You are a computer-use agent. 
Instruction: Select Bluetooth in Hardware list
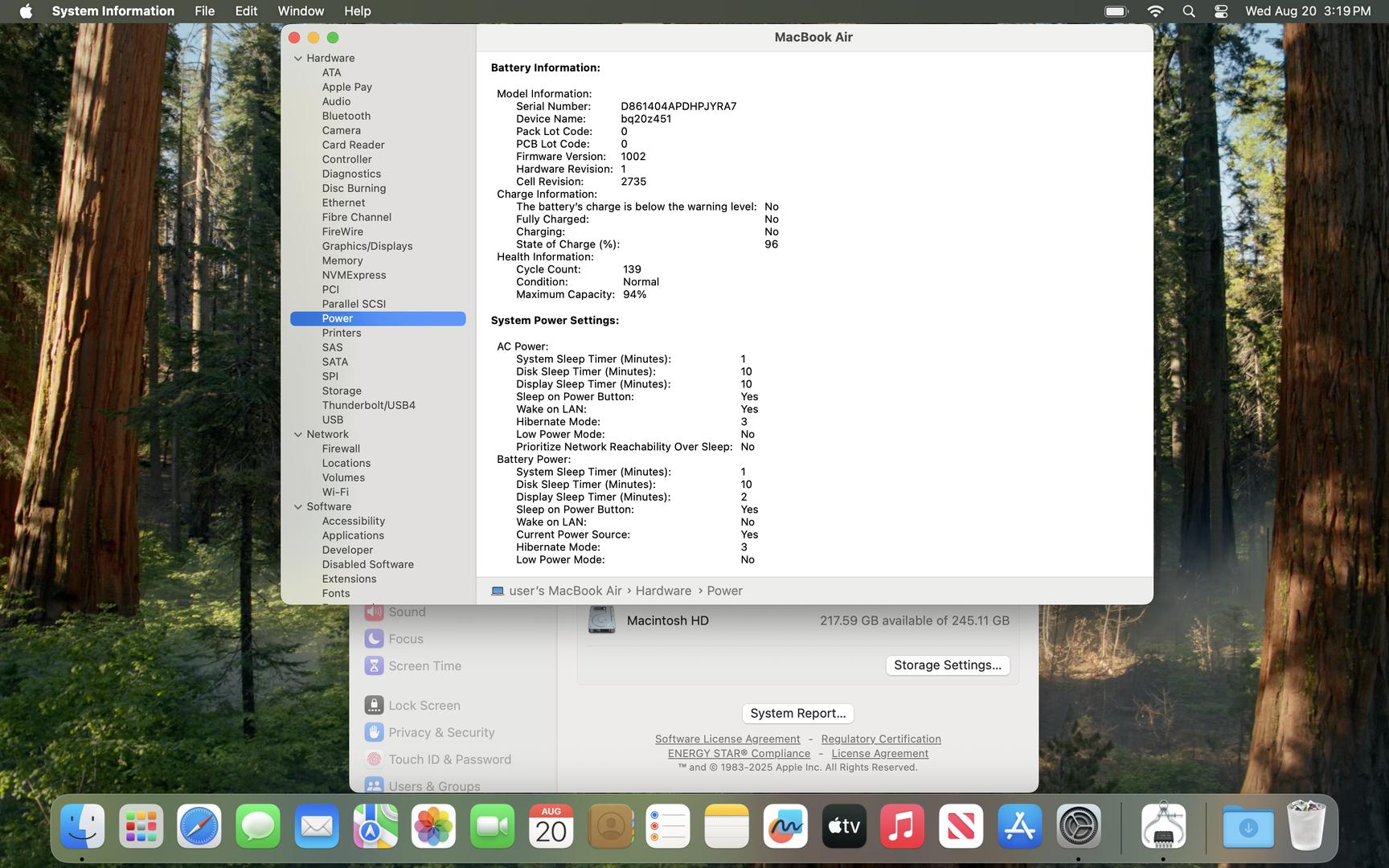[346, 116]
